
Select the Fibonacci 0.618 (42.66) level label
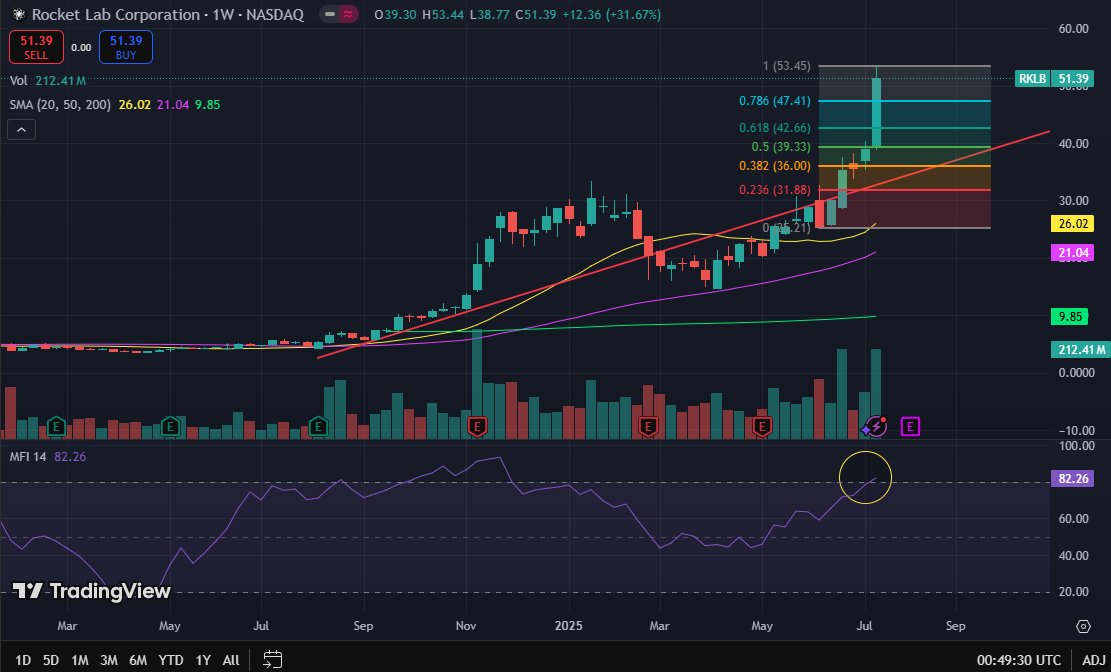click(774, 128)
